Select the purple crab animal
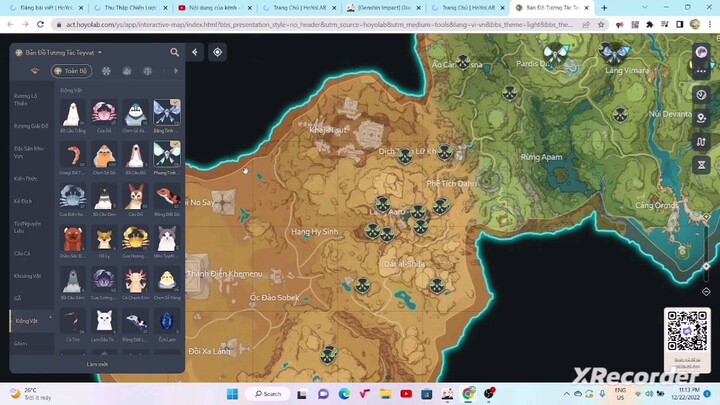This screenshot has height=405, width=720. 104,280
